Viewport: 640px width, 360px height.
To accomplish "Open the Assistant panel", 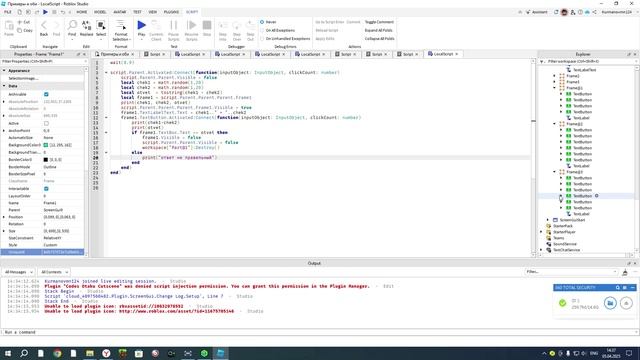I will pos(537,12).
